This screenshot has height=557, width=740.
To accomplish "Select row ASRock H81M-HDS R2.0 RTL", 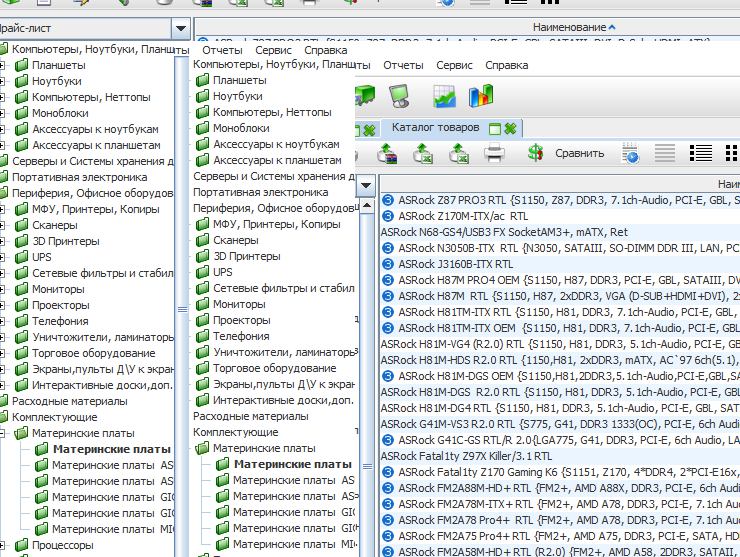I will pos(560,360).
